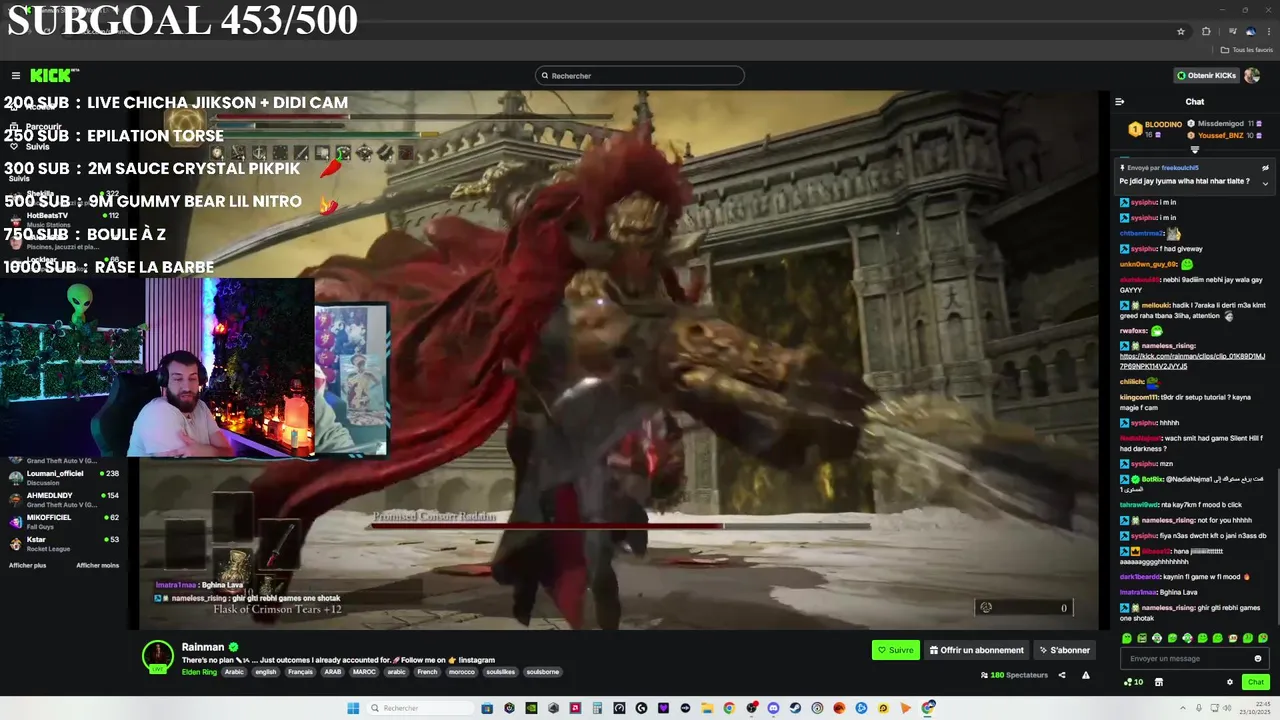Click channel points balance 10
The image size is (1280, 720).
click(x=1134, y=682)
